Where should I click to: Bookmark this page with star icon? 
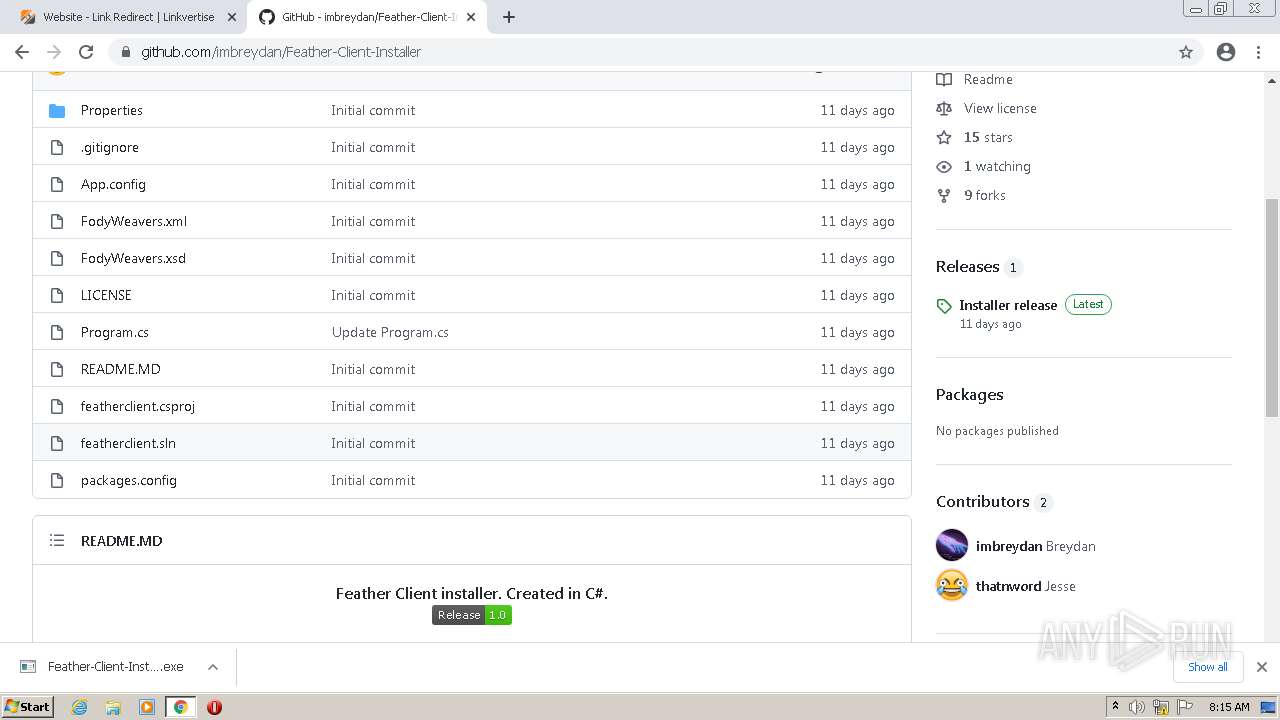tap(1186, 52)
